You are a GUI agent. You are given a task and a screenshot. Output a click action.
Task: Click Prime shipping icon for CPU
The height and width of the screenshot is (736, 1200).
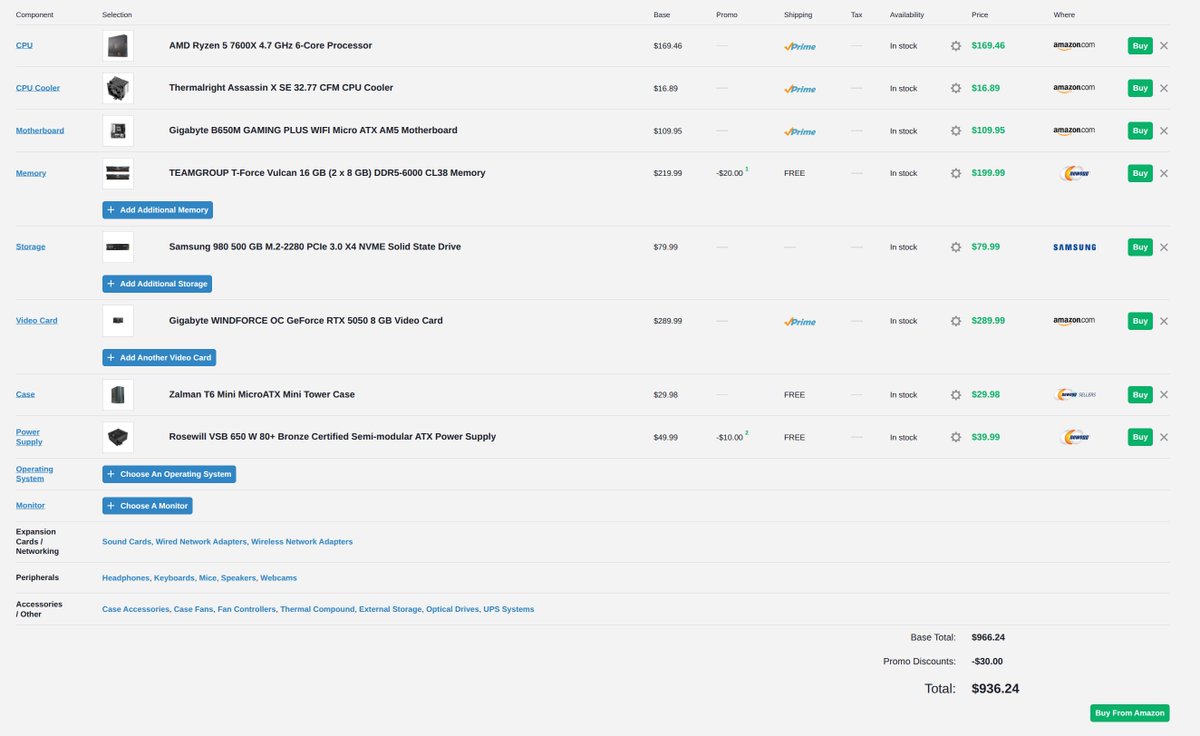click(x=800, y=46)
